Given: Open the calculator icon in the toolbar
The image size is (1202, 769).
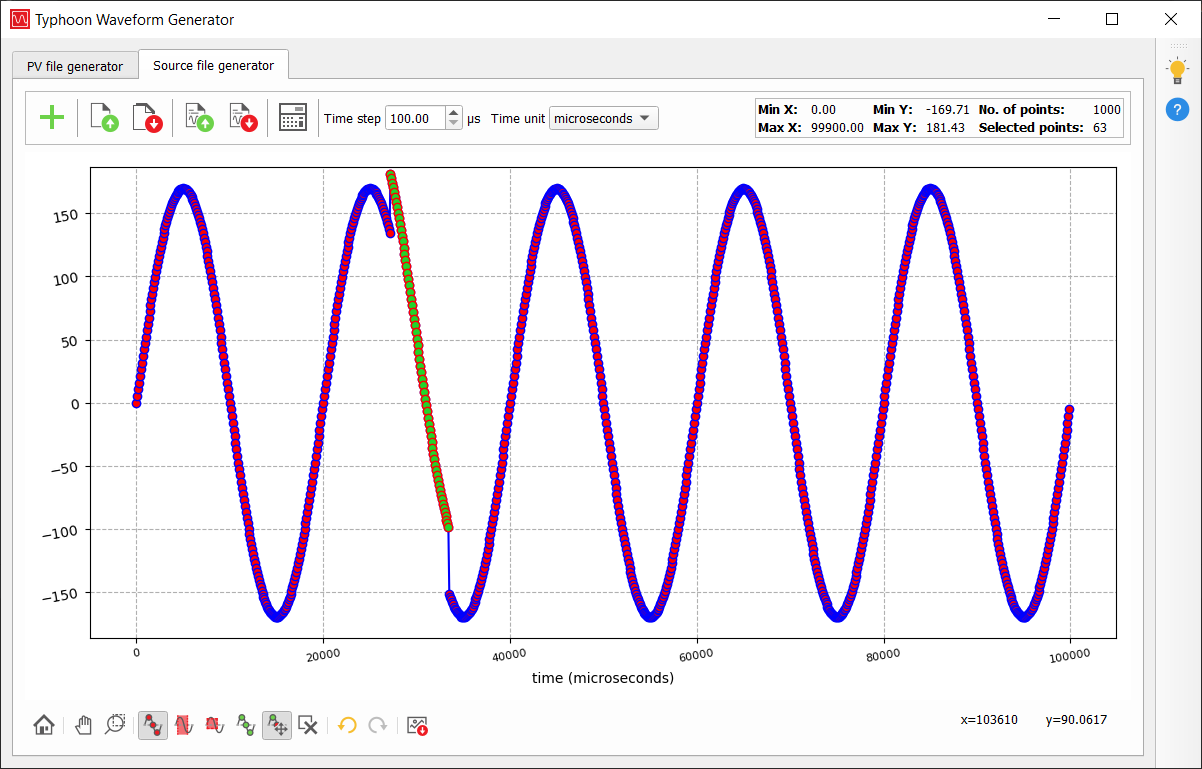Looking at the screenshot, I should [x=293, y=118].
